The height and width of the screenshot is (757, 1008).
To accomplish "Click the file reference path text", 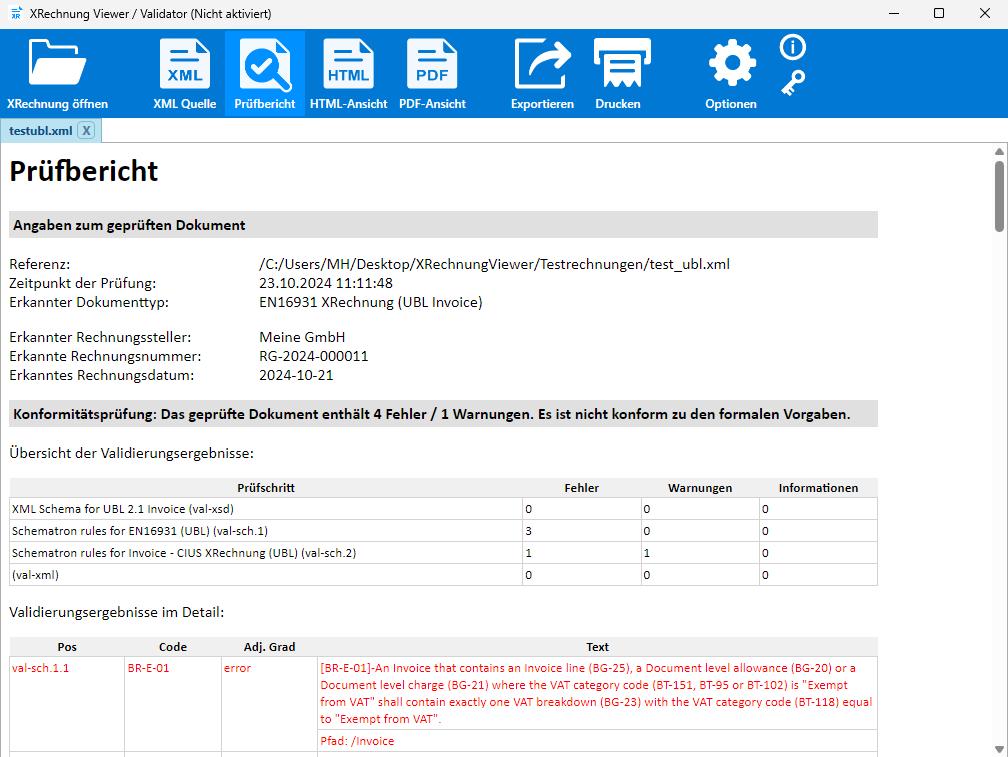I will coord(494,265).
